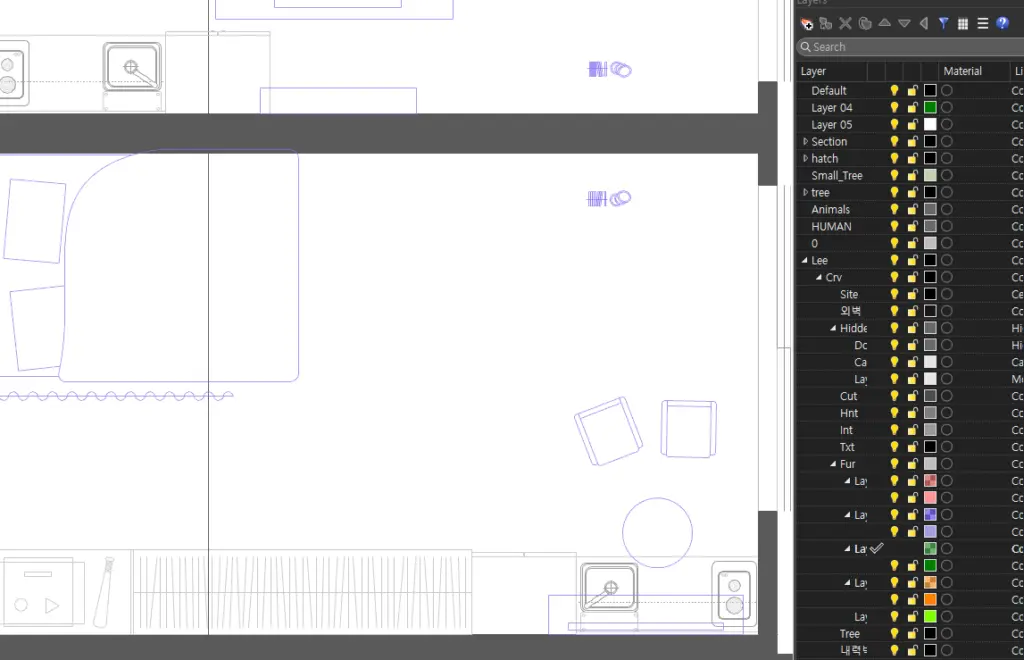The height and width of the screenshot is (660, 1024).
Task: Expand the hatch layer group
Action: [805, 159]
